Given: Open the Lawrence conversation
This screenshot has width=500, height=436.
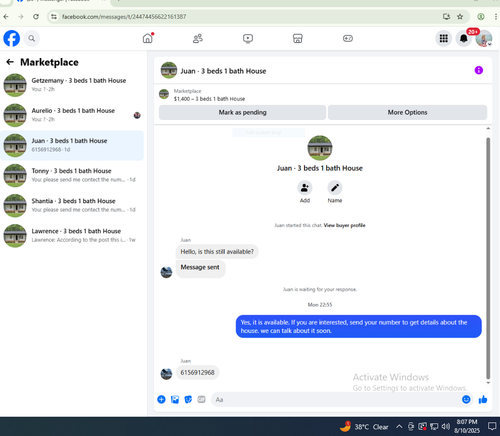Looking at the screenshot, I should click(72, 236).
